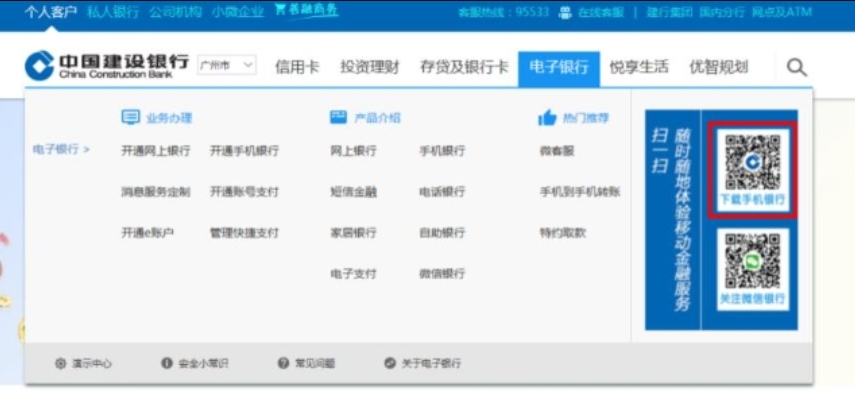This screenshot has height=397, width=855.
Task: Click the 建行集团 top link
Action: click(670, 12)
